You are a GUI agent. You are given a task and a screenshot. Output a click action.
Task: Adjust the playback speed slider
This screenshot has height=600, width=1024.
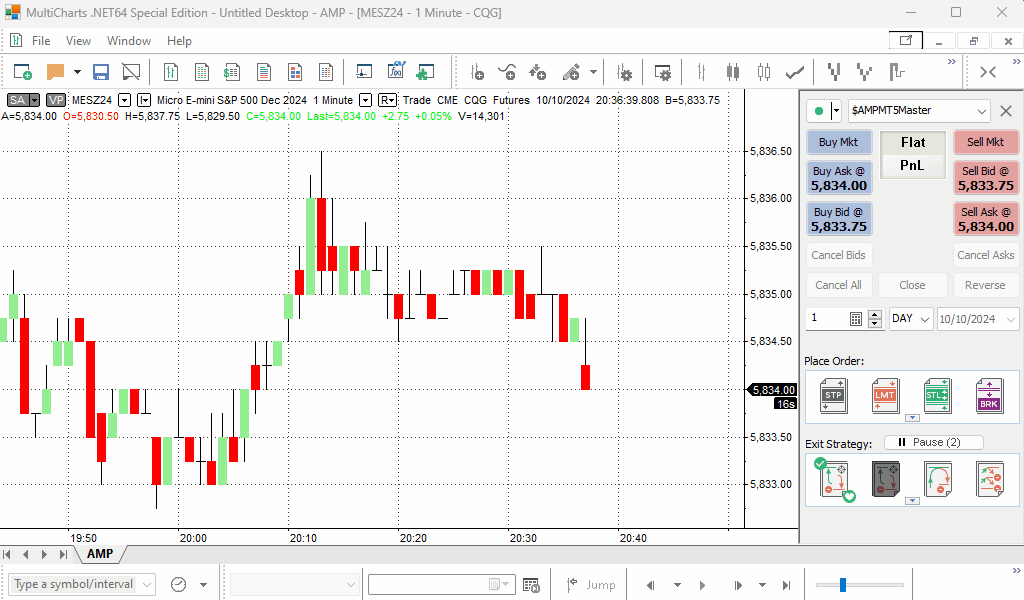[x=843, y=584]
